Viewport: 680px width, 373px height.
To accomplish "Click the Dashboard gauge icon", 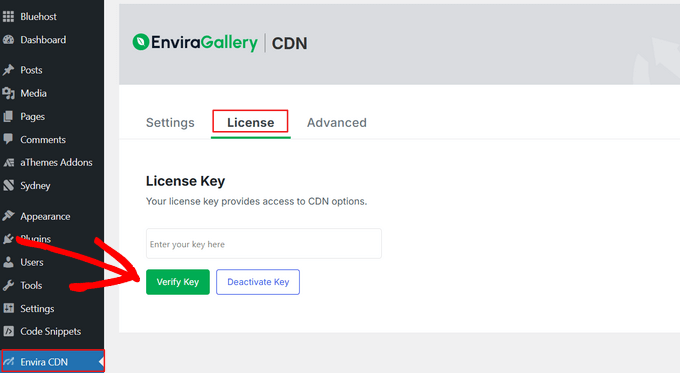I will [8, 40].
